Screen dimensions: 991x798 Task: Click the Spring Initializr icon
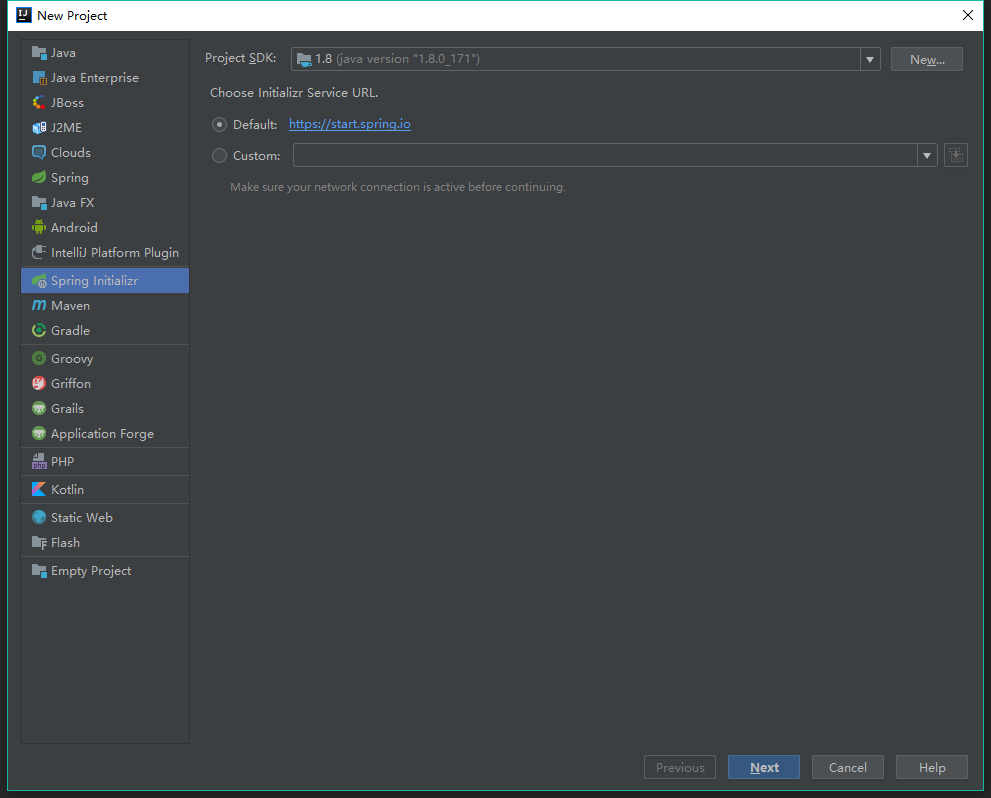click(x=39, y=281)
